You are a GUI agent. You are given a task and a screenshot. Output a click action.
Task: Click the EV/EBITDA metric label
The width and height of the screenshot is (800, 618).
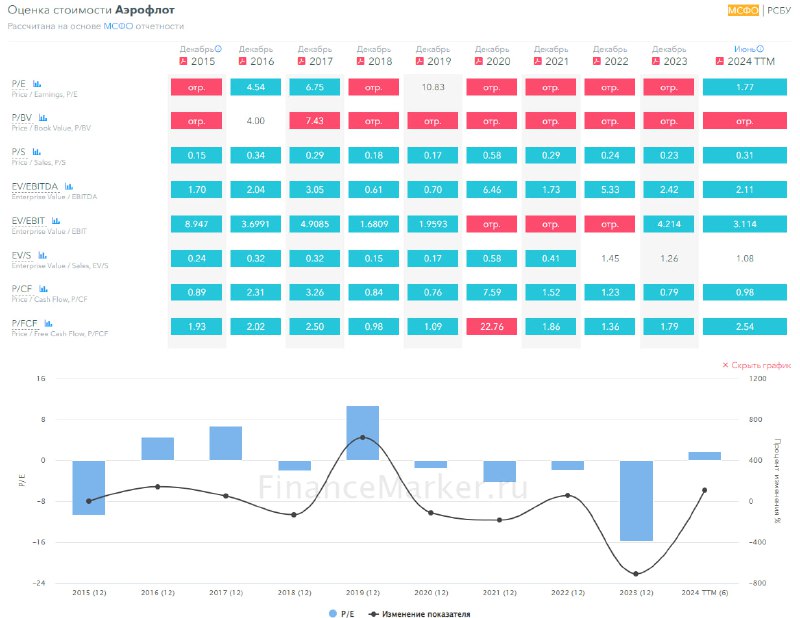point(35,186)
